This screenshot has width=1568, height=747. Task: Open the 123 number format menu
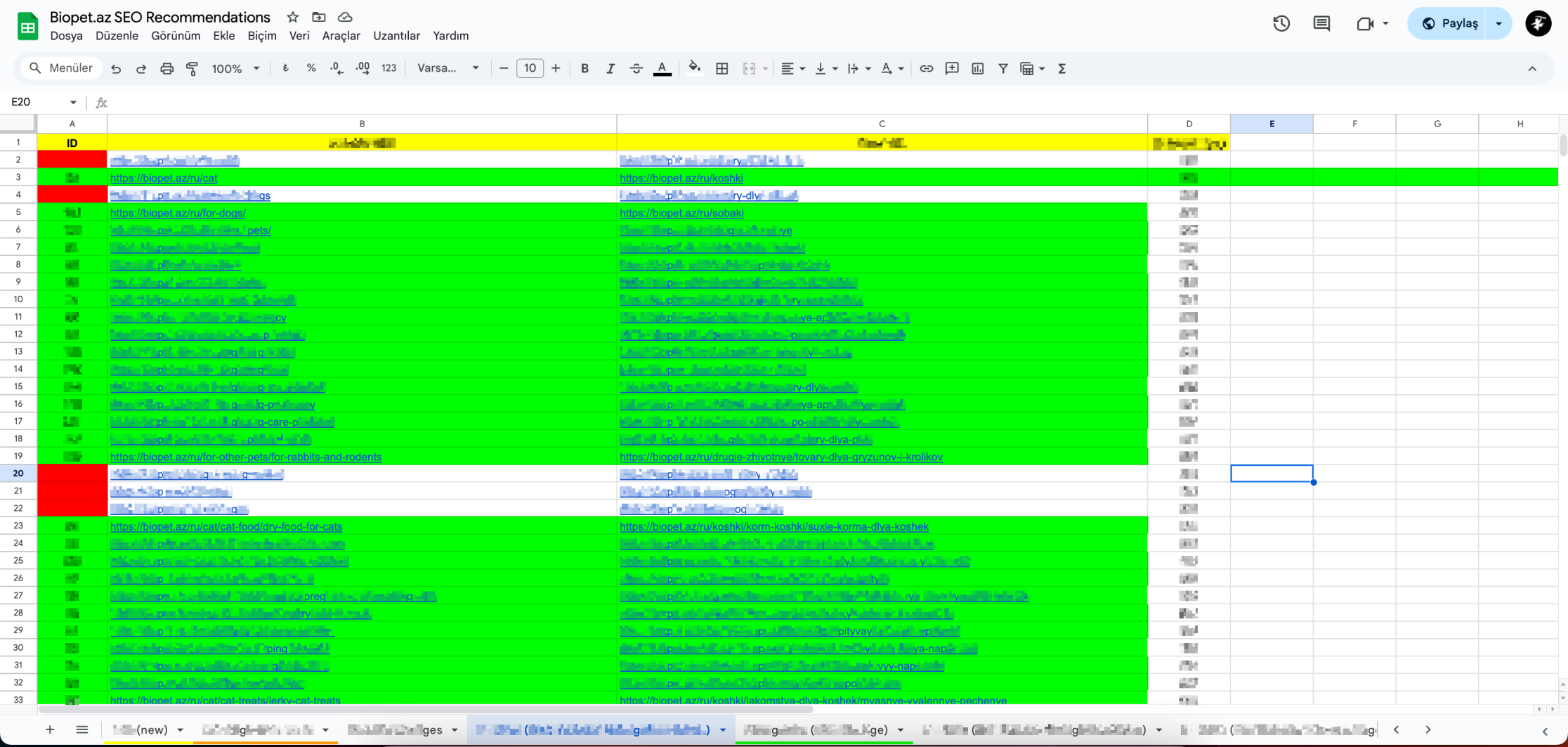(388, 69)
